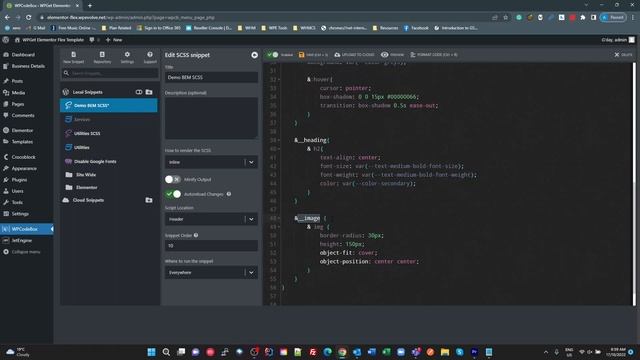Open the Support icon

pyautogui.click(x=150, y=57)
